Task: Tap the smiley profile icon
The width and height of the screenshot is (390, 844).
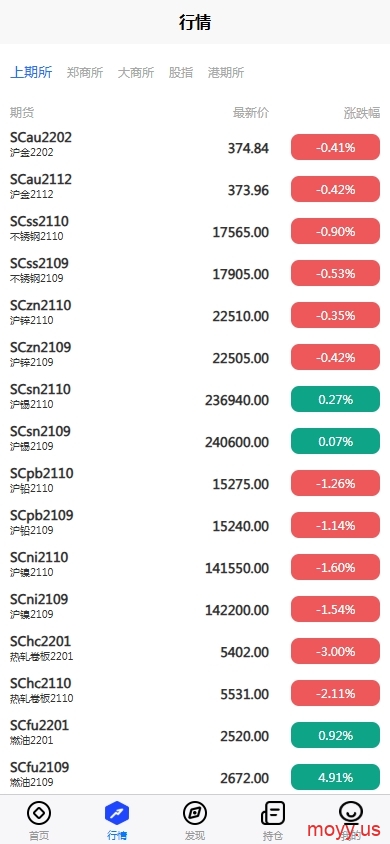Action: (351, 812)
